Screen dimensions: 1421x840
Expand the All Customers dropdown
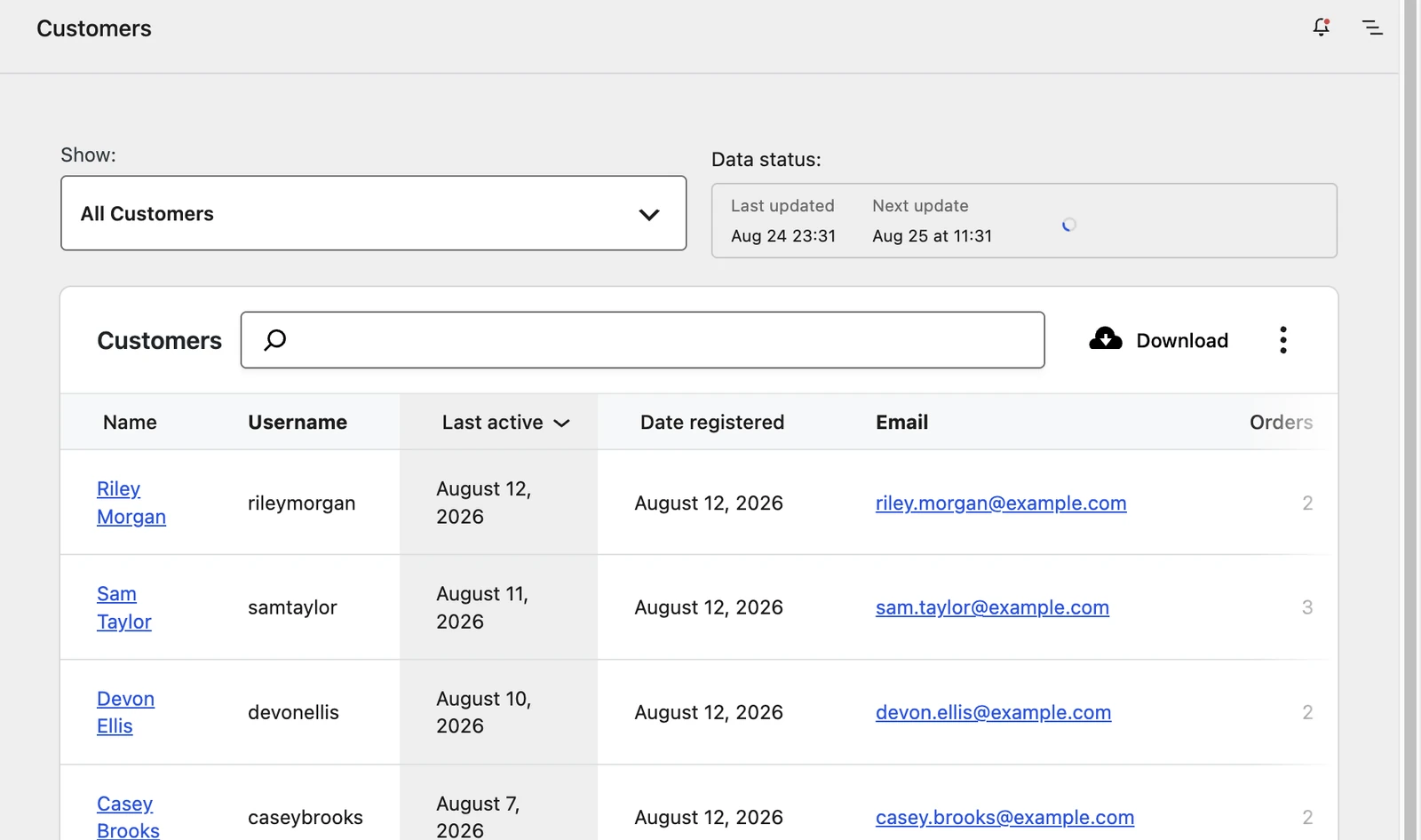pyautogui.click(x=373, y=213)
